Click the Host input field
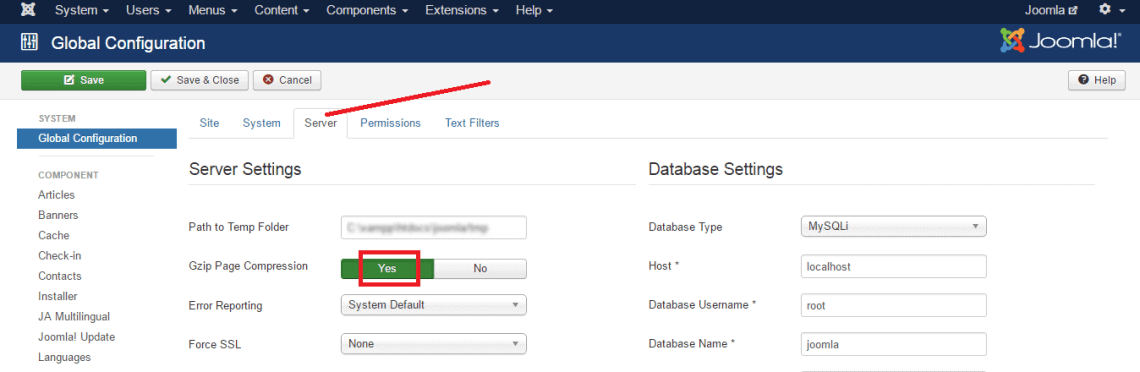The height and width of the screenshot is (372, 1140). pyautogui.click(x=894, y=267)
